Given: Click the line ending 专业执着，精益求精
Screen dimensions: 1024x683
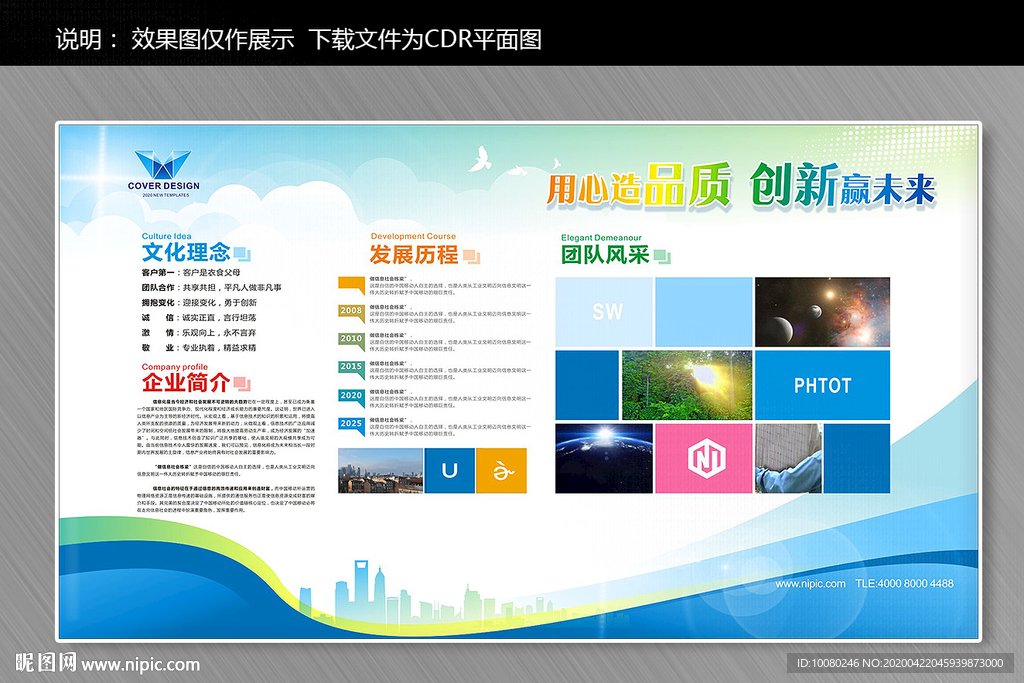Looking at the screenshot, I should click(199, 347).
